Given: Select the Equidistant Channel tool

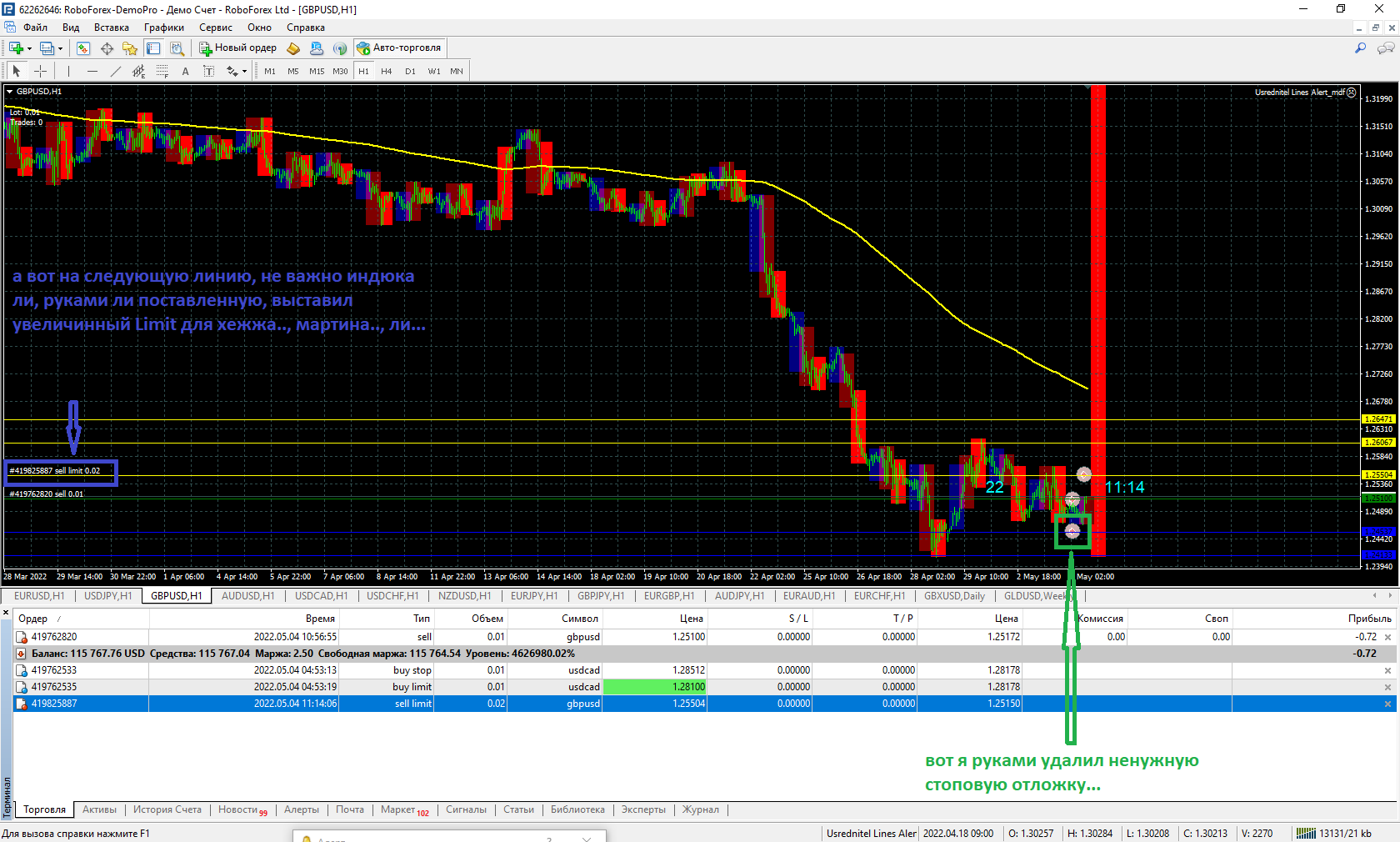Looking at the screenshot, I should point(138,72).
